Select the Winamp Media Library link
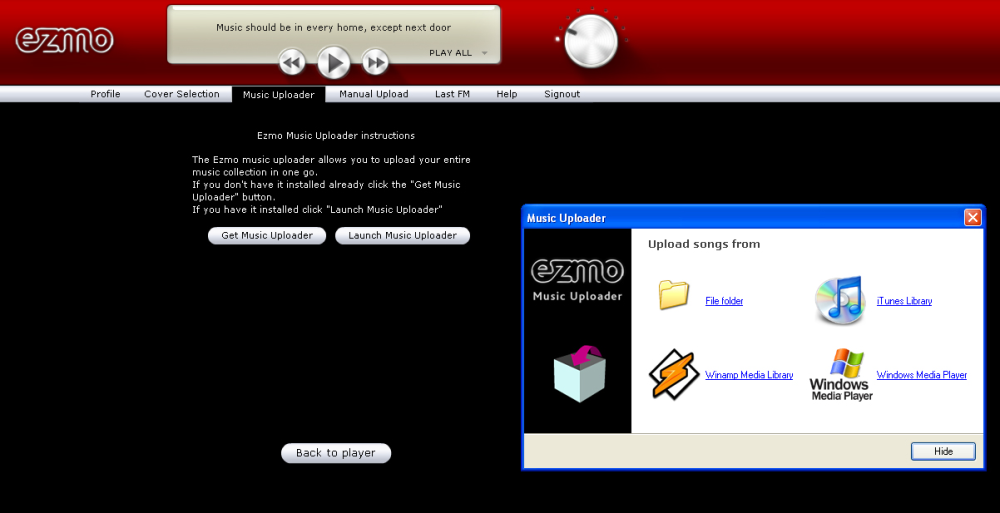This screenshot has width=1000, height=513. coord(749,375)
